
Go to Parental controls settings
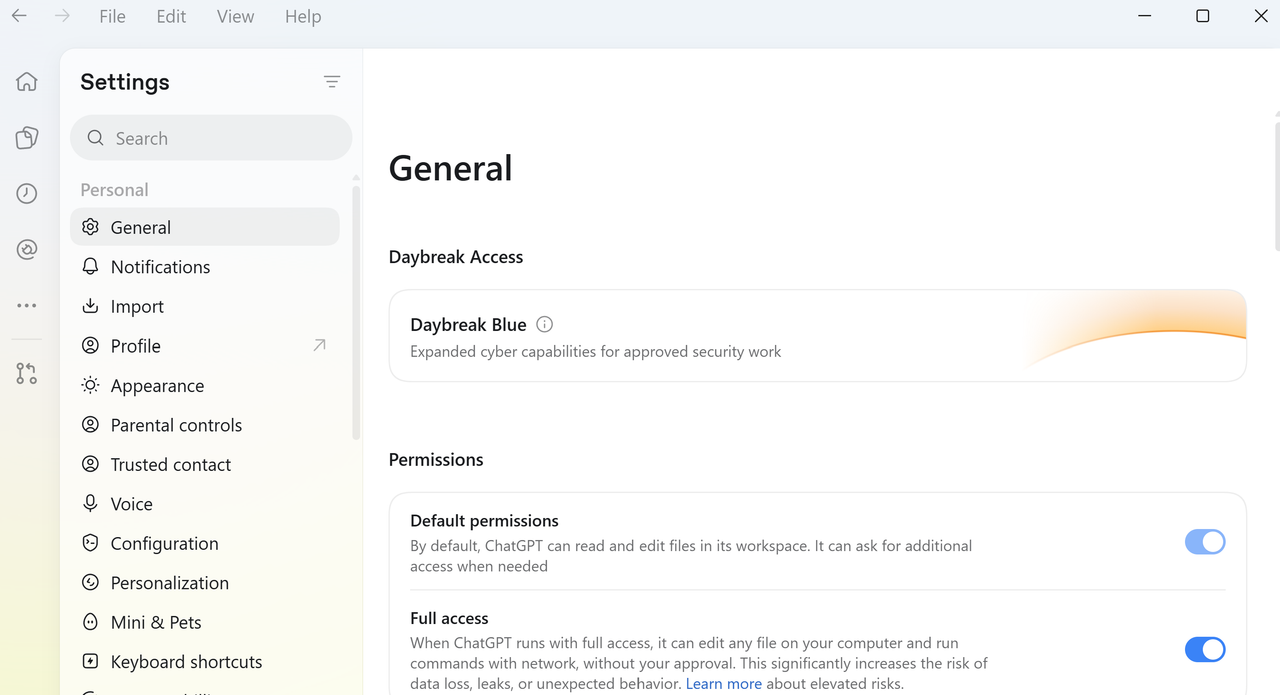click(205, 425)
